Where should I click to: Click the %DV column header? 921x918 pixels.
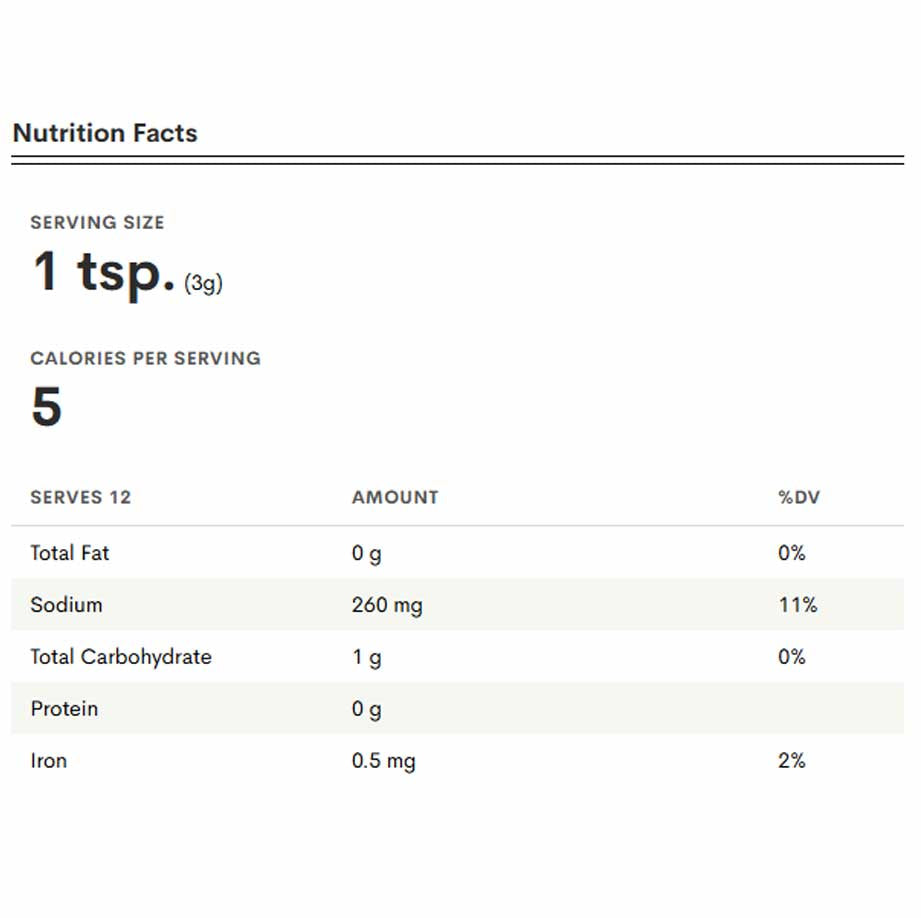click(x=798, y=497)
